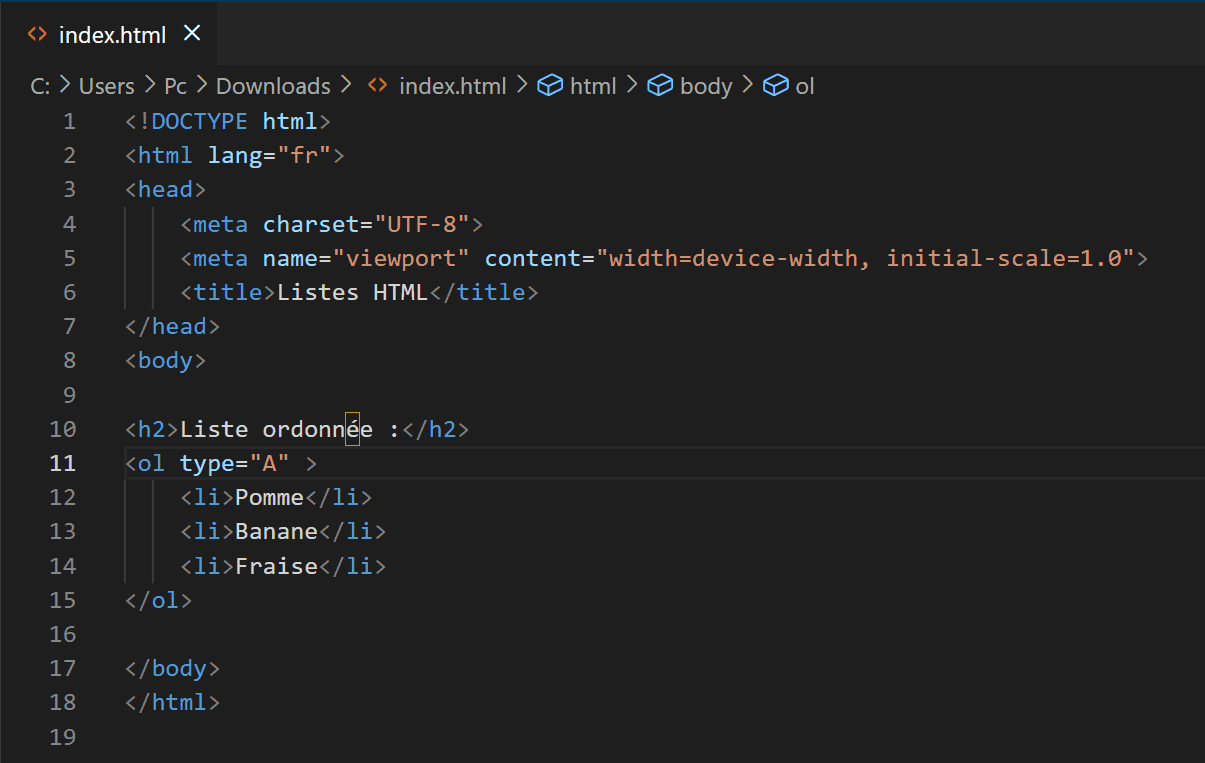The width and height of the screenshot is (1205, 763).
Task: Click the "A" attribute value
Action: (269, 464)
